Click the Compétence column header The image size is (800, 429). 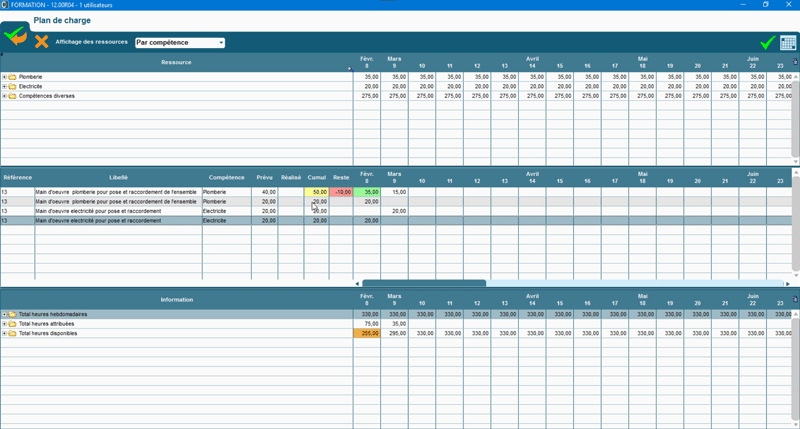click(226, 178)
